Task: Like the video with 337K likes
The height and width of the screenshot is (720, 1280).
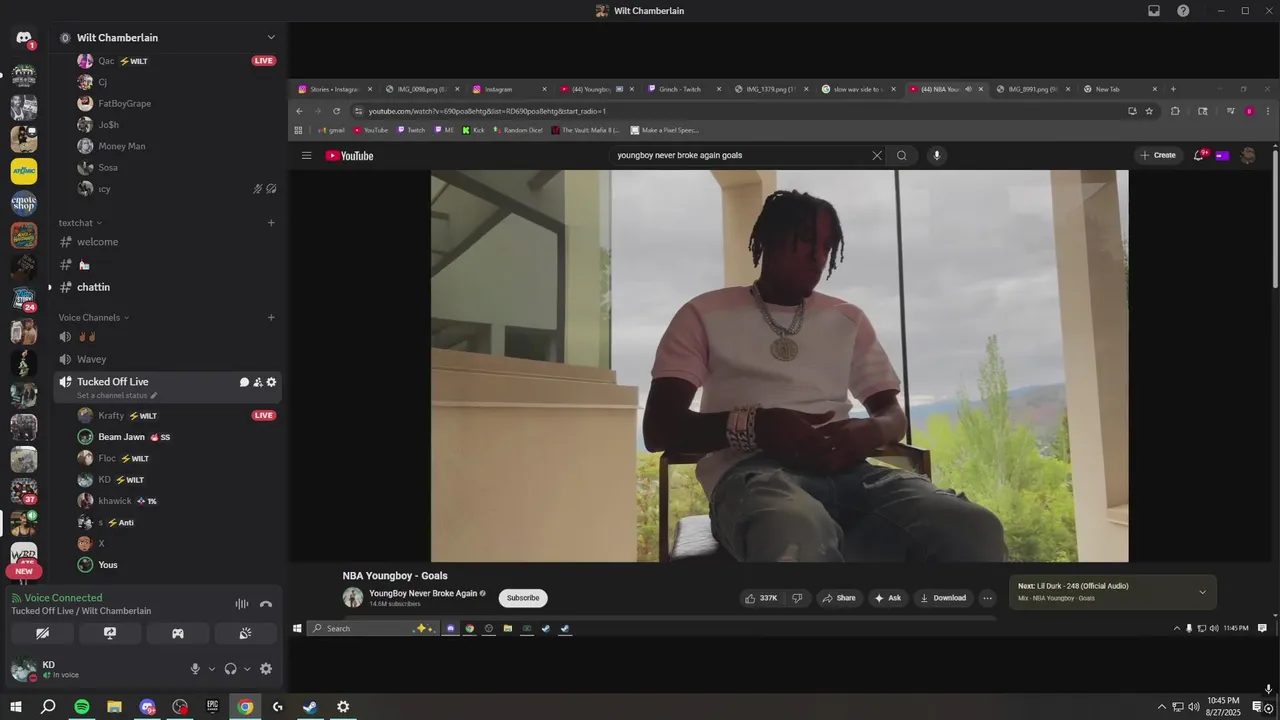Action: [x=761, y=598]
